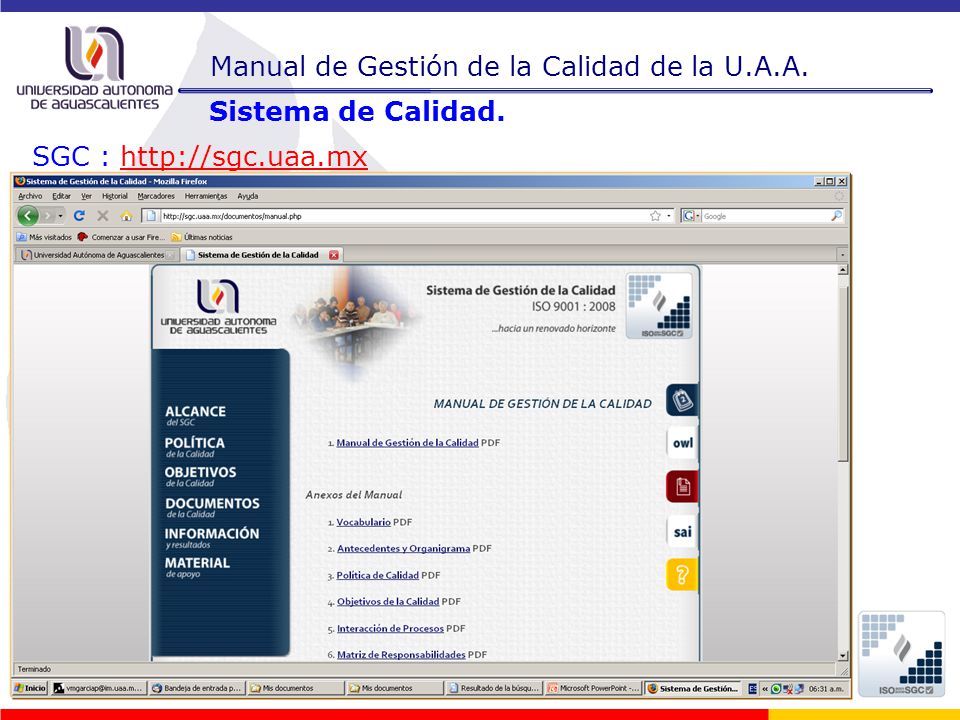960x720 pixels.
Task: Select DOCUMENTOS de la Calidad in sidebar
Action: point(212,508)
